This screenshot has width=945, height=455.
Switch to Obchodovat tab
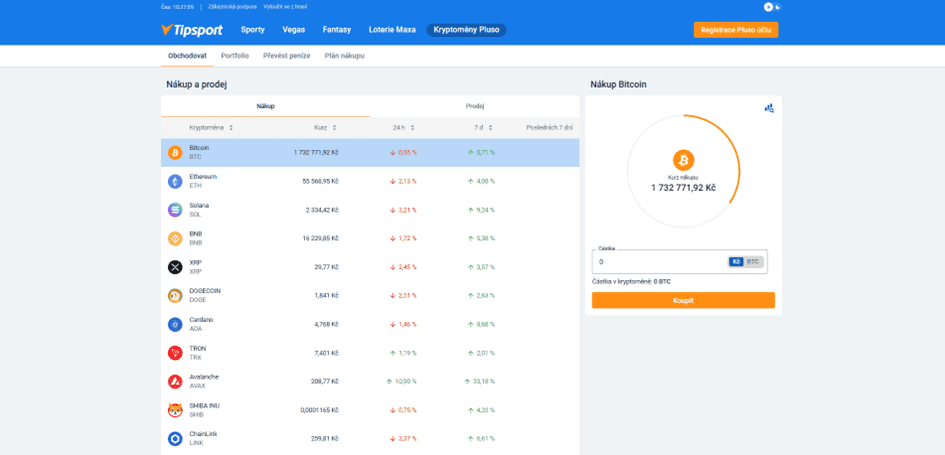(x=187, y=55)
